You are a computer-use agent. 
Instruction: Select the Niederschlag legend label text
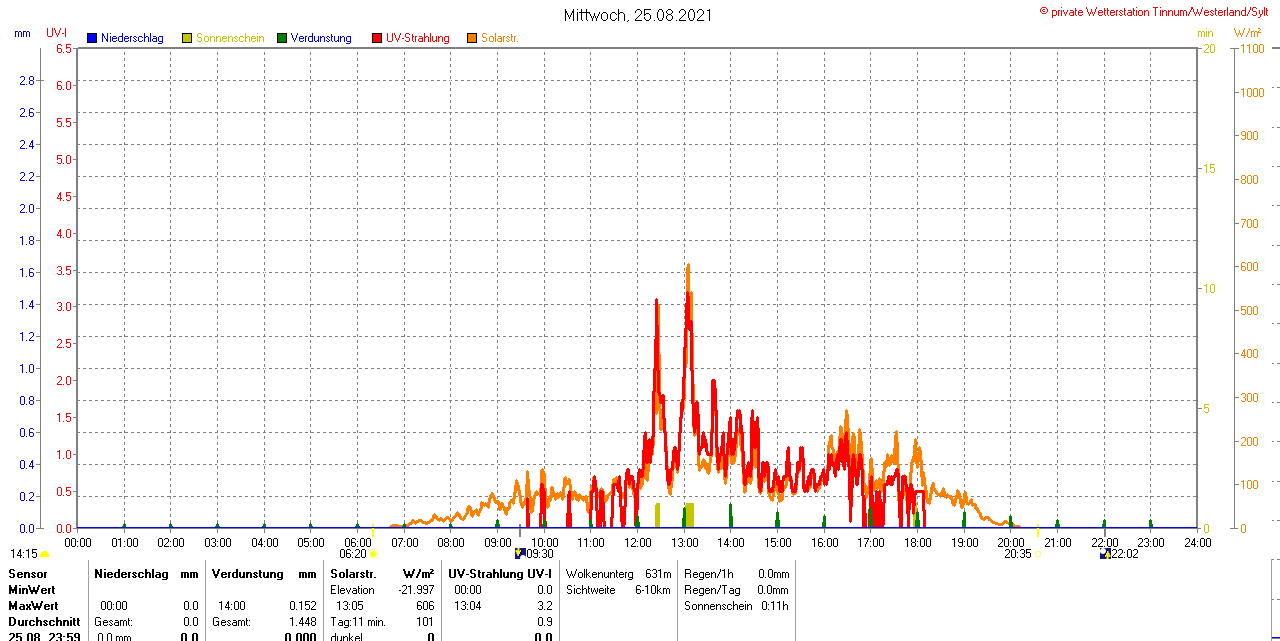[132, 38]
